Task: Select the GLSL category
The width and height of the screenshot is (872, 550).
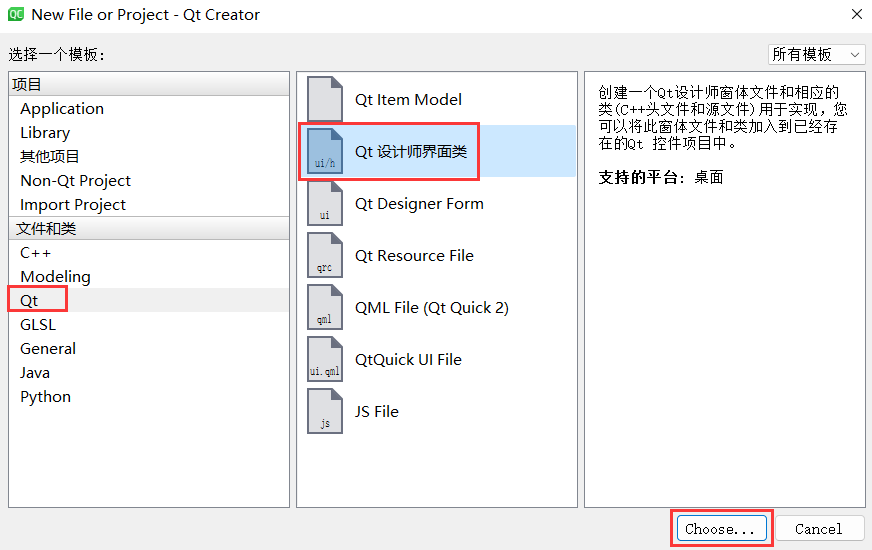Action: [38, 325]
